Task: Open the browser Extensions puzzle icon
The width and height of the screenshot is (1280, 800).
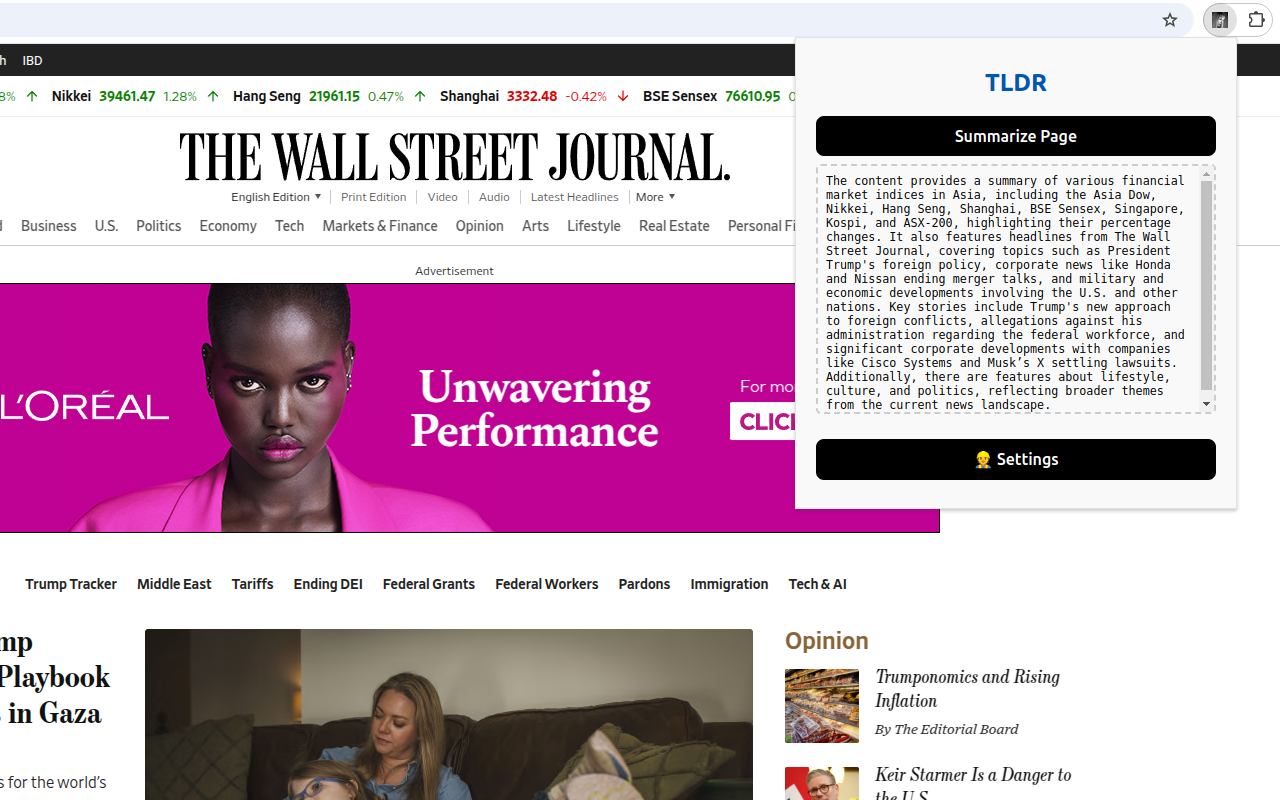Action: pos(1257,20)
